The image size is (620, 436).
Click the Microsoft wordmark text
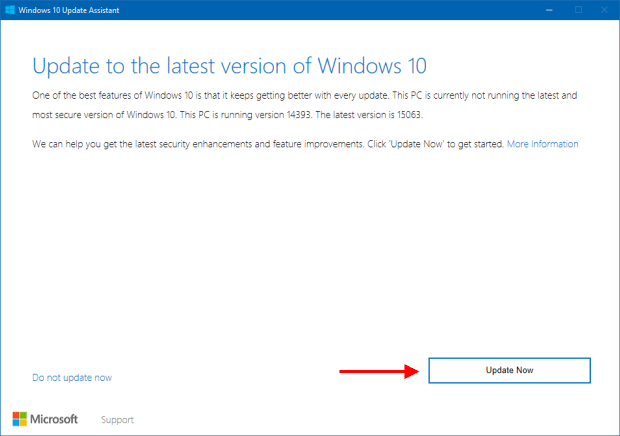(x=58, y=420)
